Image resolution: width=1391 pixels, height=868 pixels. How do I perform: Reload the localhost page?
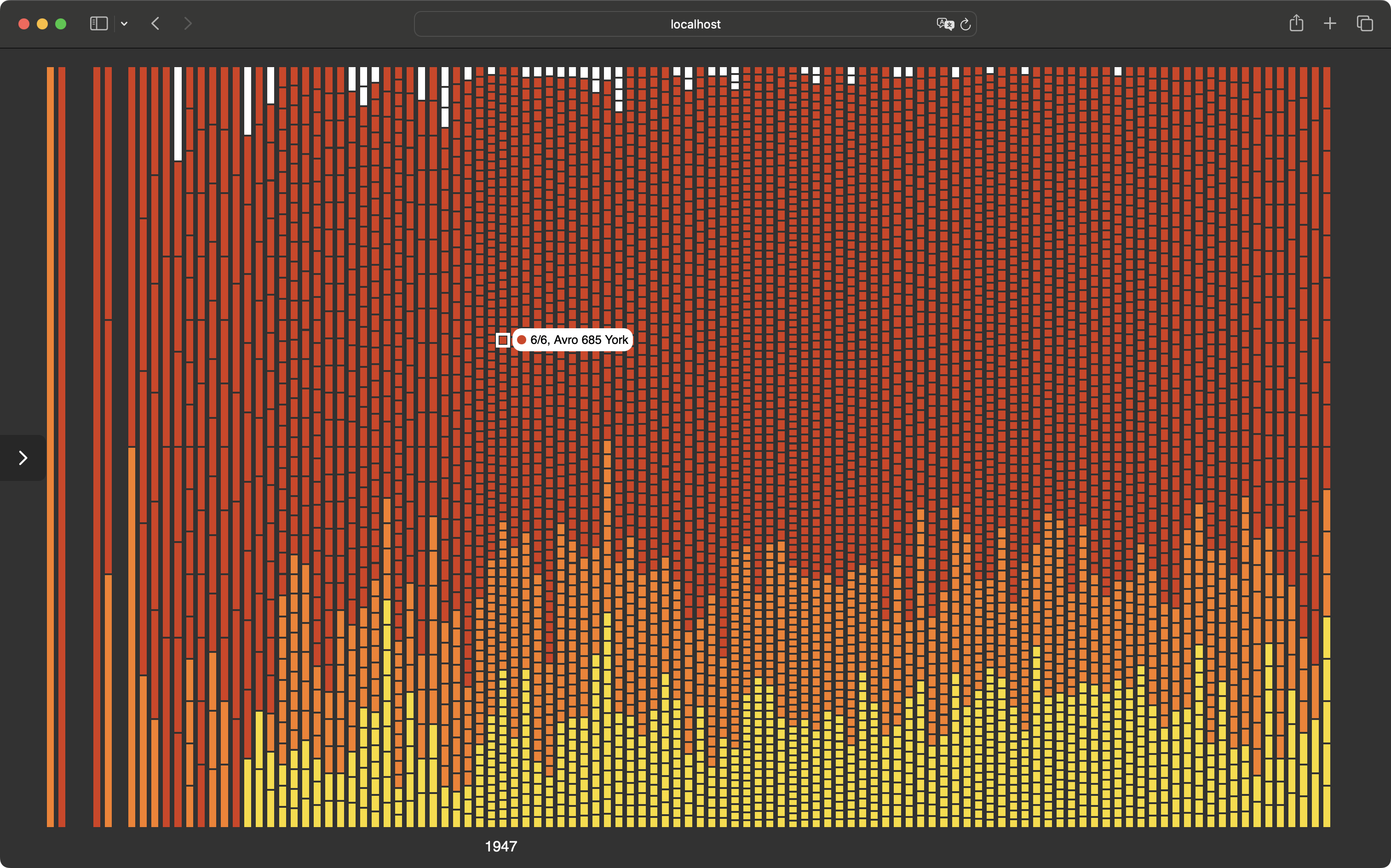pyautogui.click(x=966, y=24)
